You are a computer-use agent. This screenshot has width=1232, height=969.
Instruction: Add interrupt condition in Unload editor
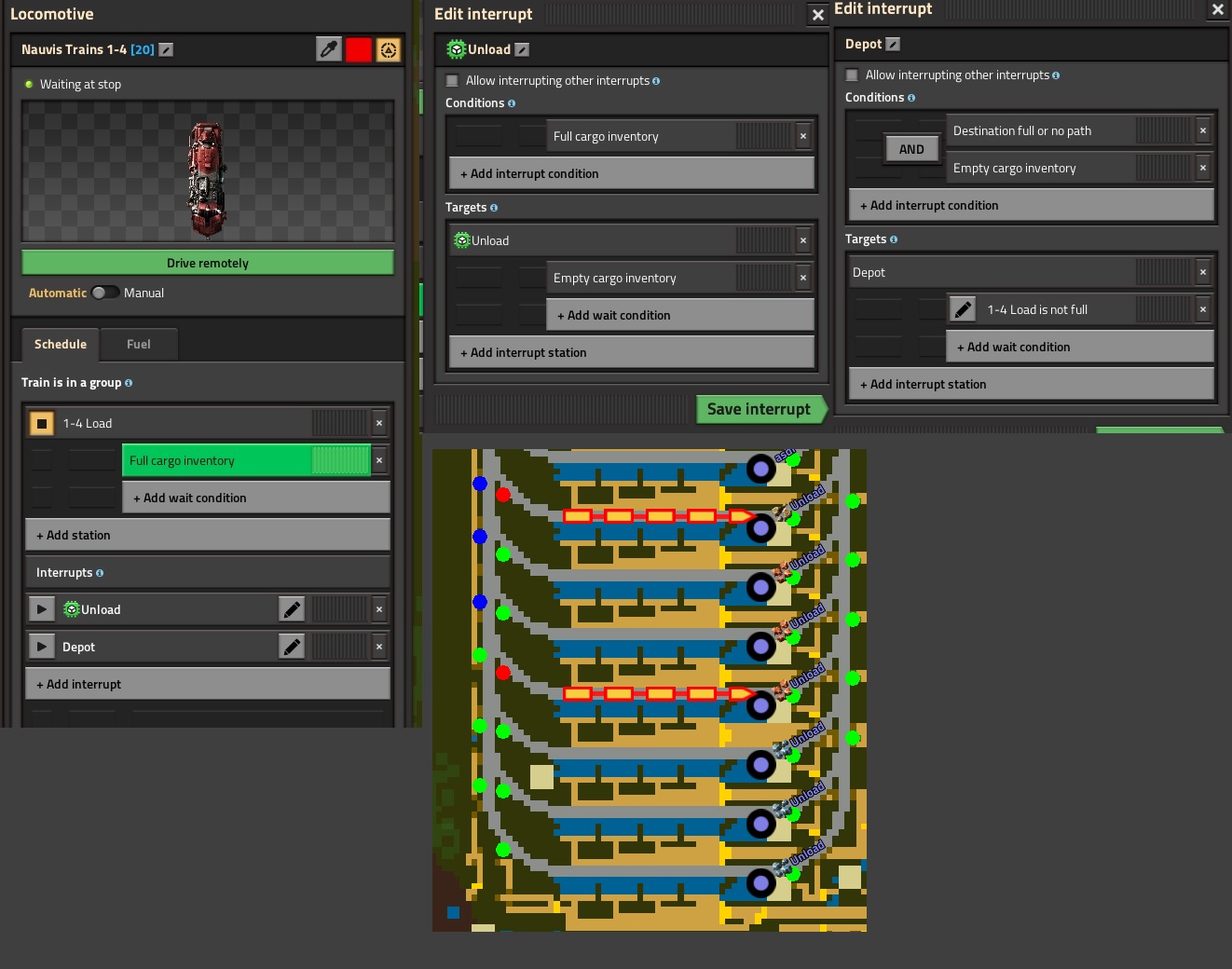pyautogui.click(x=631, y=173)
